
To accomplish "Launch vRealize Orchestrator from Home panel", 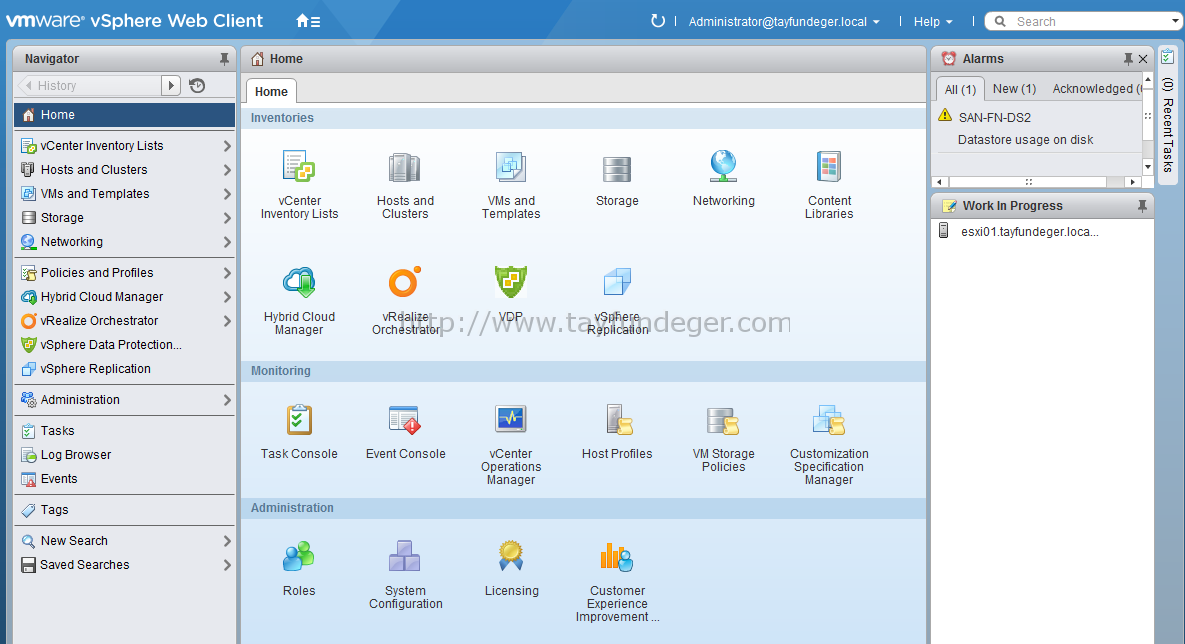I will click(x=405, y=282).
